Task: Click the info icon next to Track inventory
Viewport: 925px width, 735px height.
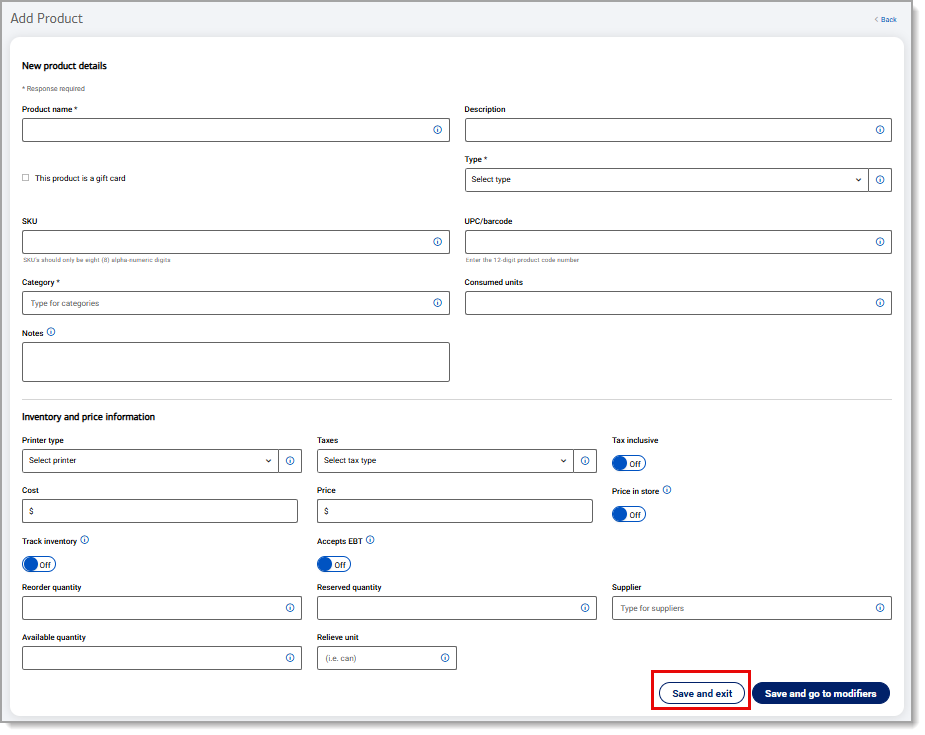Action: point(85,540)
